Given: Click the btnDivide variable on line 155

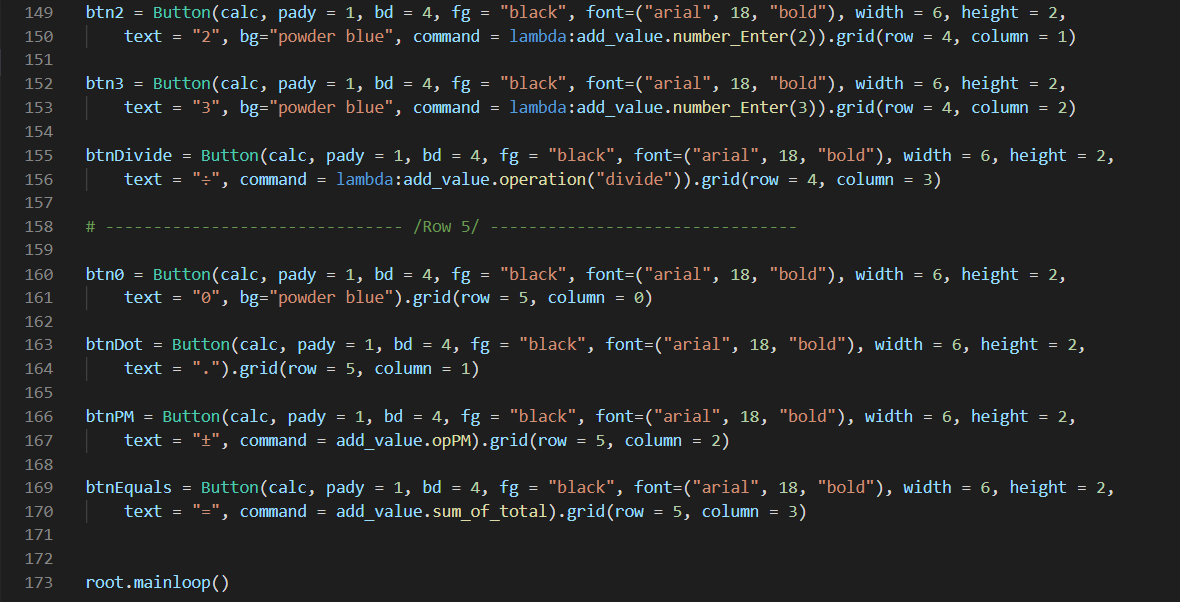Looking at the screenshot, I should [x=125, y=155].
